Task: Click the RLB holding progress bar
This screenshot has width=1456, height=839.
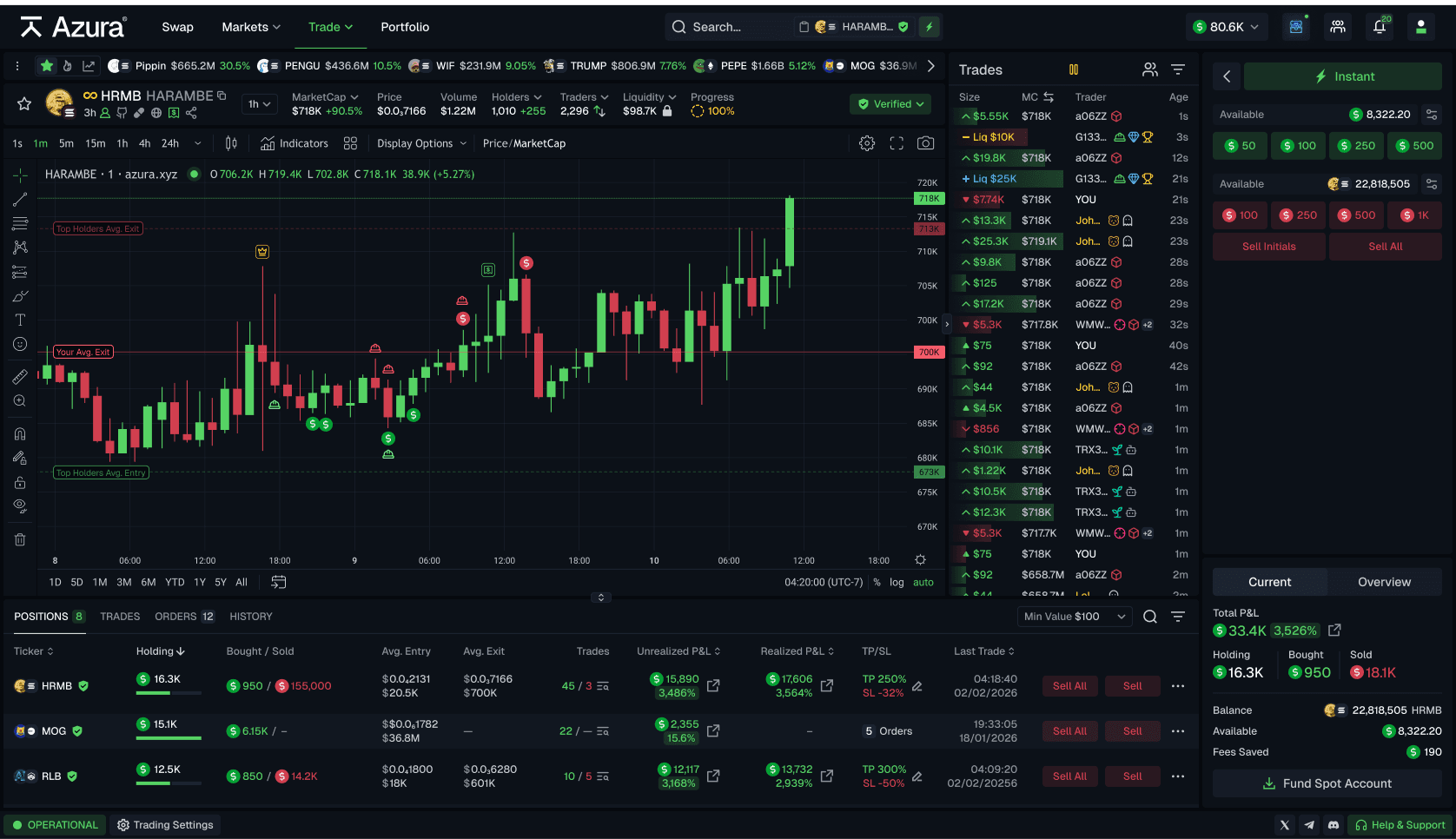Action: [x=169, y=783]
